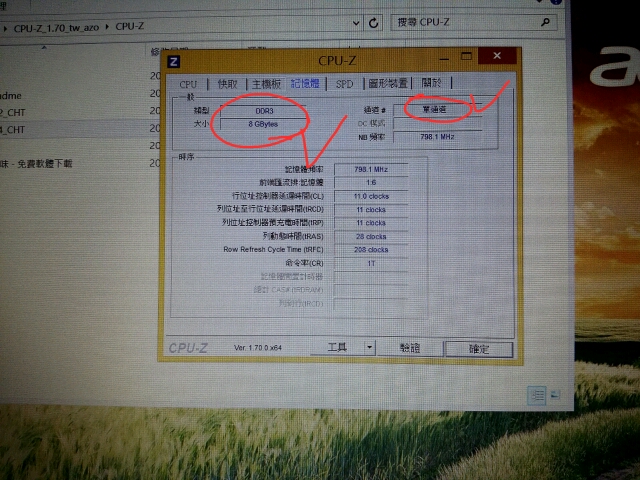Click CPU-Z_1.70_tw_azo in the address path

pos(56,28)
